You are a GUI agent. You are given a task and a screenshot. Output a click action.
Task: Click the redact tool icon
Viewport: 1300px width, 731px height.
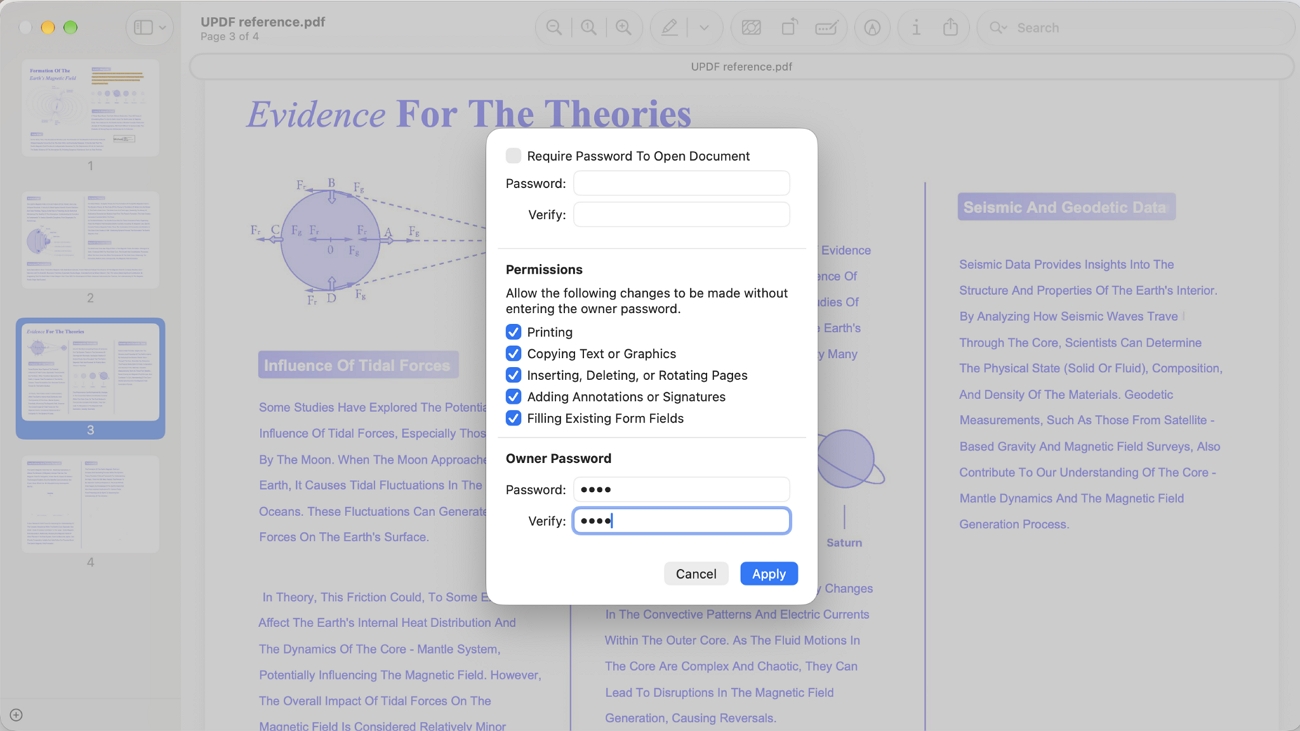tap(751, 28)
